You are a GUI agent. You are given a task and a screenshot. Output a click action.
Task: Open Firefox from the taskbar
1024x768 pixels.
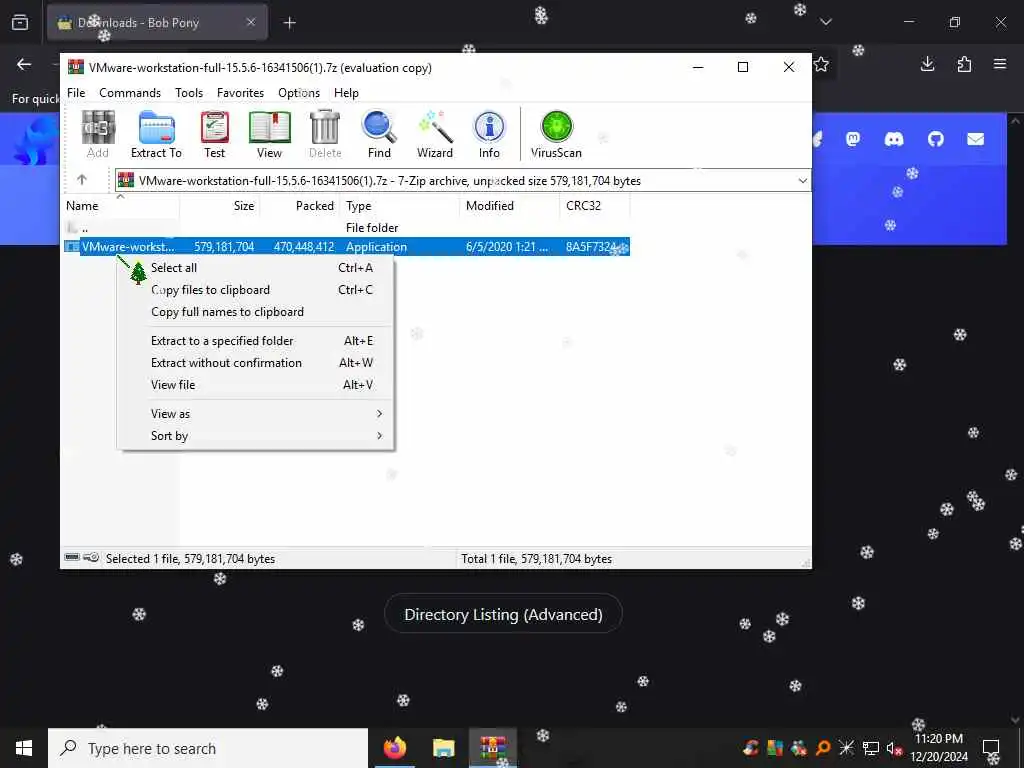(x=394, y=748)
